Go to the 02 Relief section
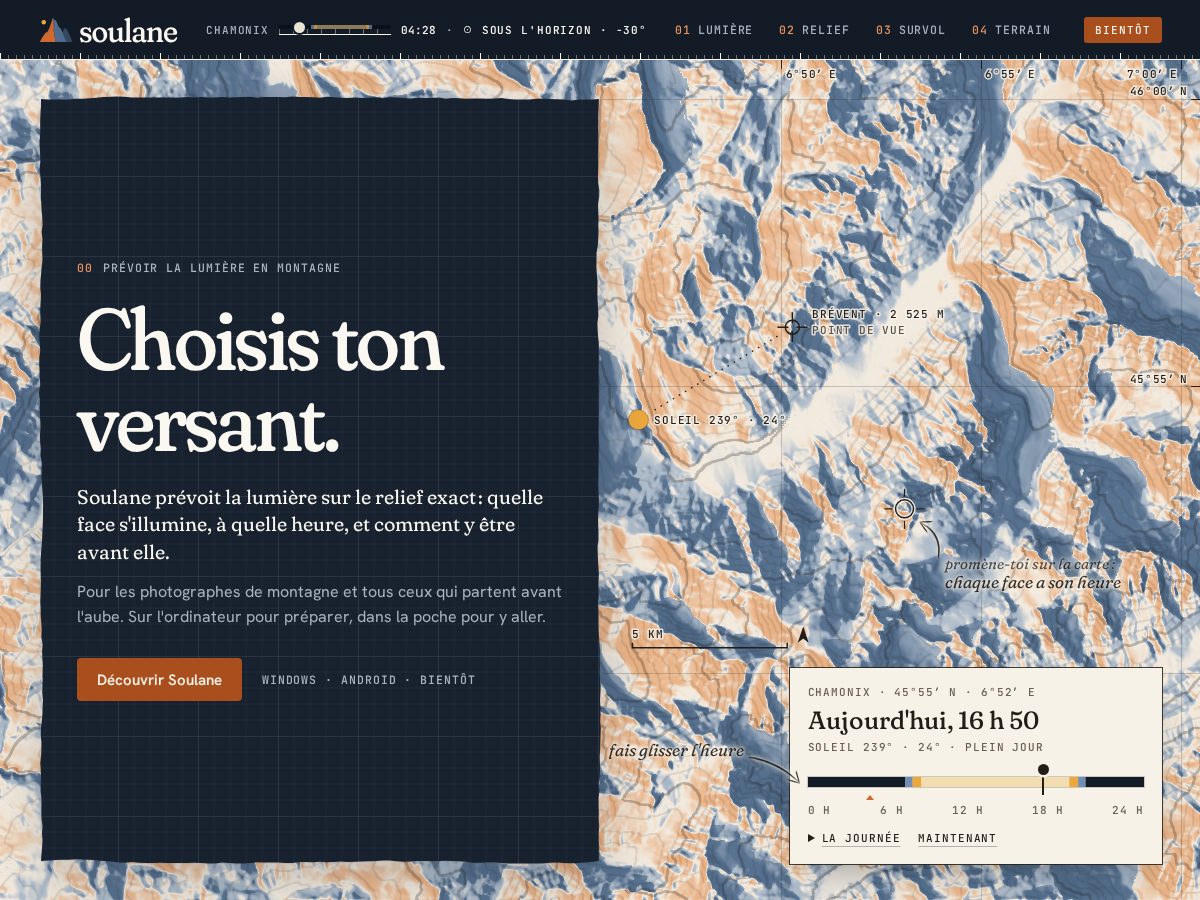The height and width of the screenshot is (900, 1200). pos(814,30)
